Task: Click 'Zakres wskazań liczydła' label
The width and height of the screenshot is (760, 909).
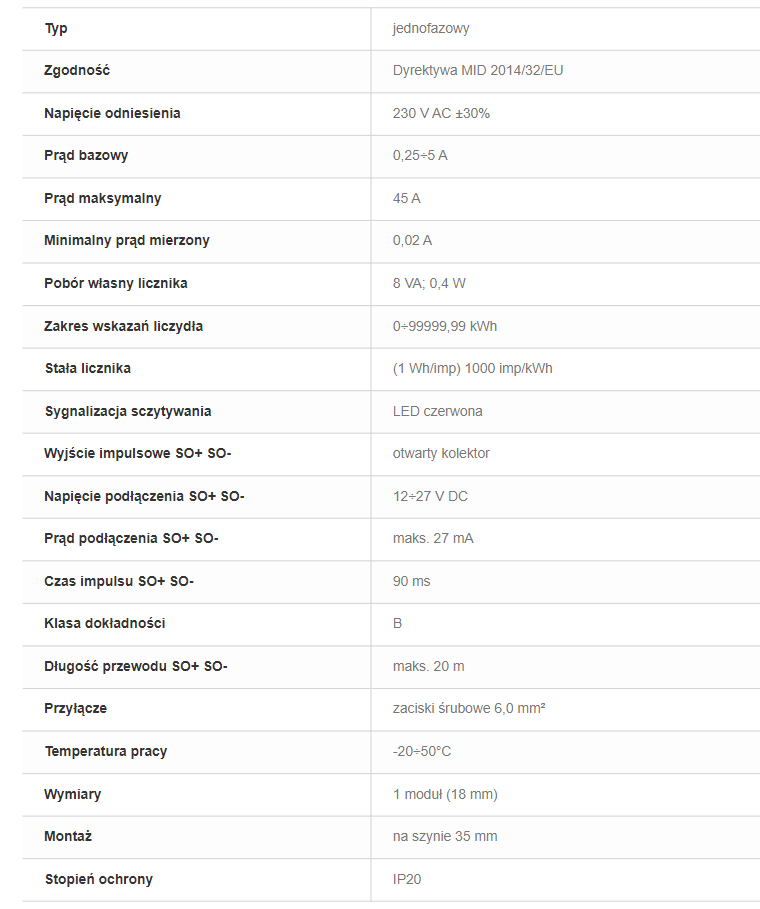Action: pos(123,326)
